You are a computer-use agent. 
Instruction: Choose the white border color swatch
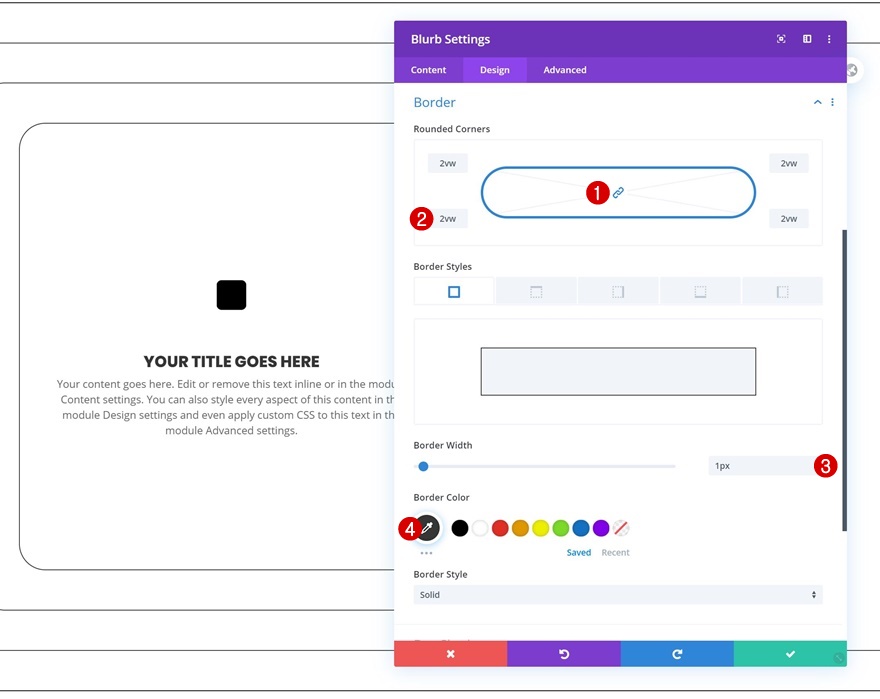[480, 528]
